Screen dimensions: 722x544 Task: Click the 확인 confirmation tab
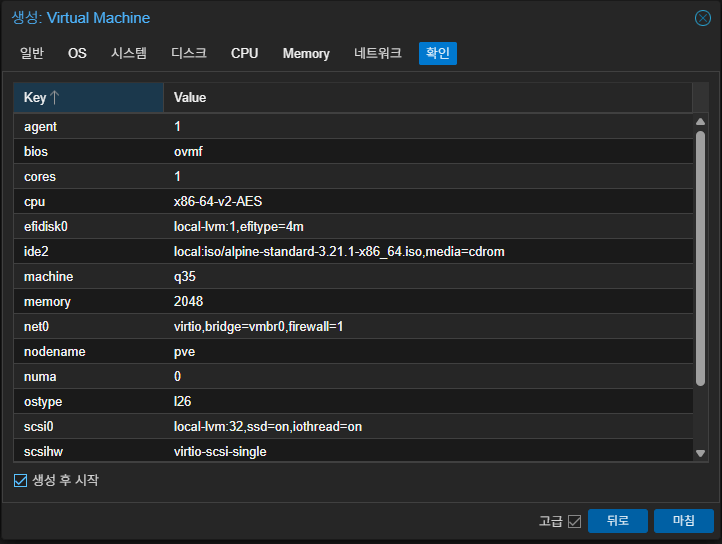(x=438, y=53)
